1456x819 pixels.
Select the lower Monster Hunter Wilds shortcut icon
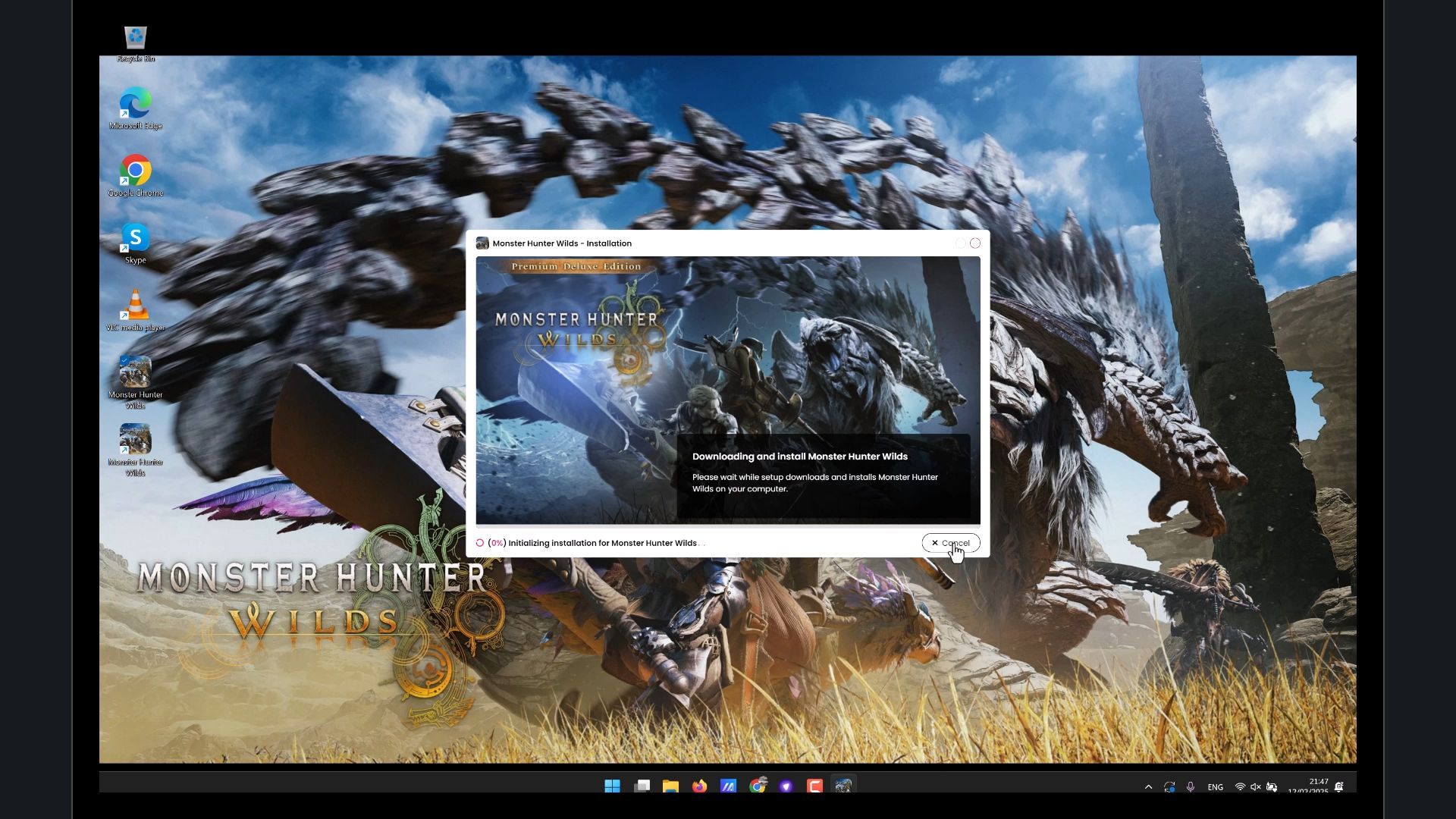pos(136,450)
